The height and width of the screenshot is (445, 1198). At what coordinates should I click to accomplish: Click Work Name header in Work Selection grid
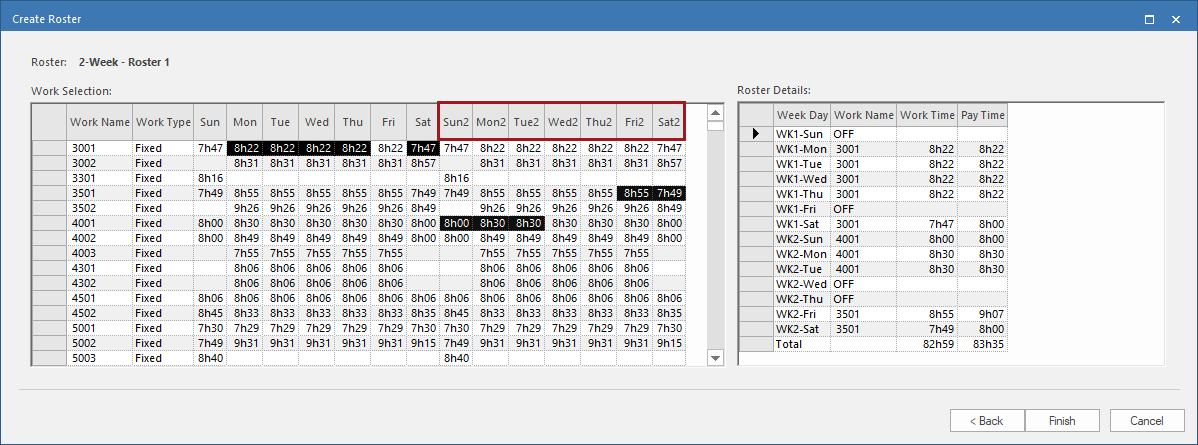tap(99, 122)
